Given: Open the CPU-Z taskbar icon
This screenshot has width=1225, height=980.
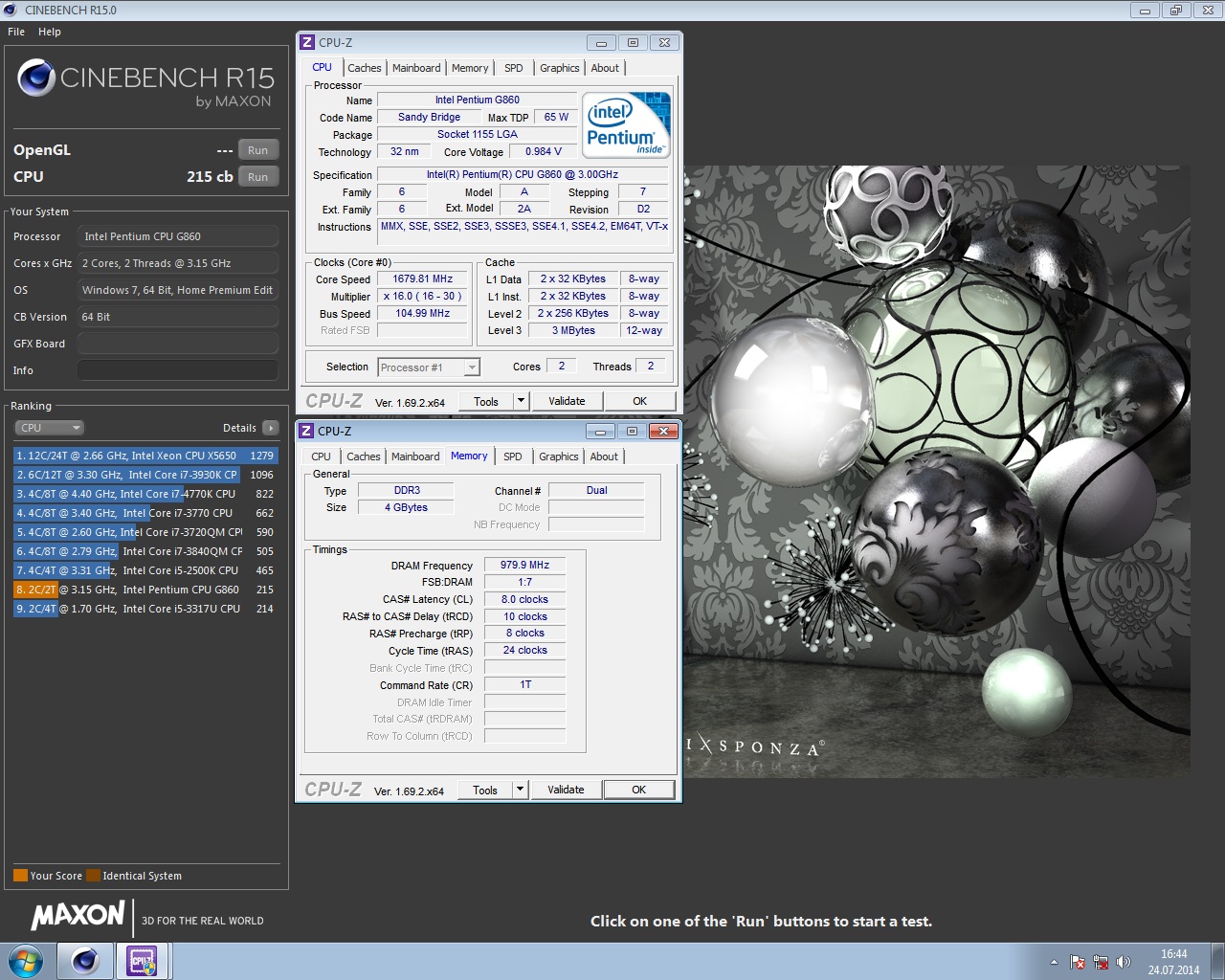Looking at the screenshot, I should pos(142,961).
